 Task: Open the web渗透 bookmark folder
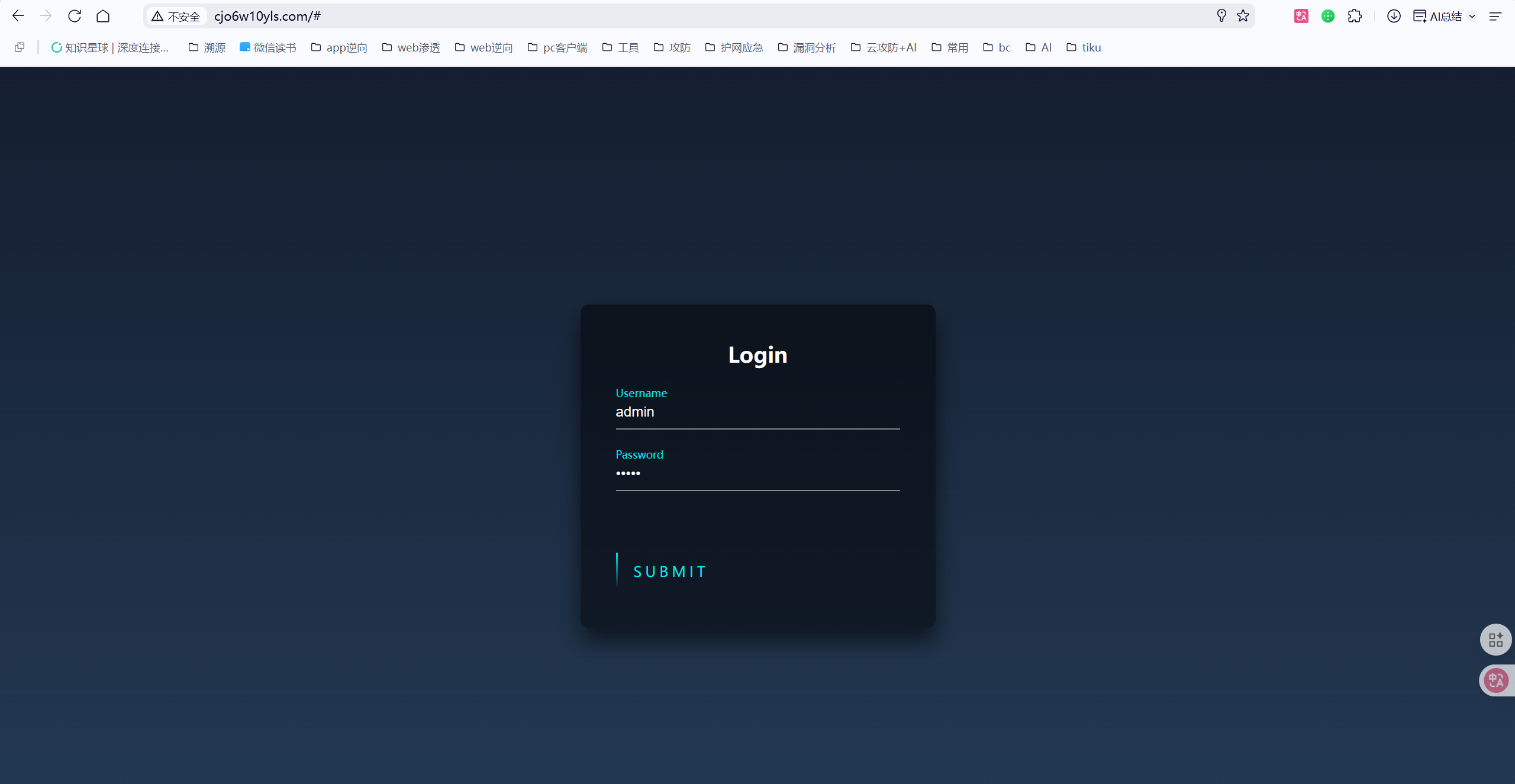pyautogui.click(x=411, y=47)
